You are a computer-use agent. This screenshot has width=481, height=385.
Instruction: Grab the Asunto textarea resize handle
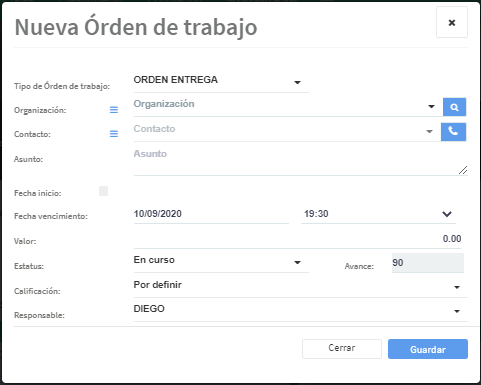463,170
